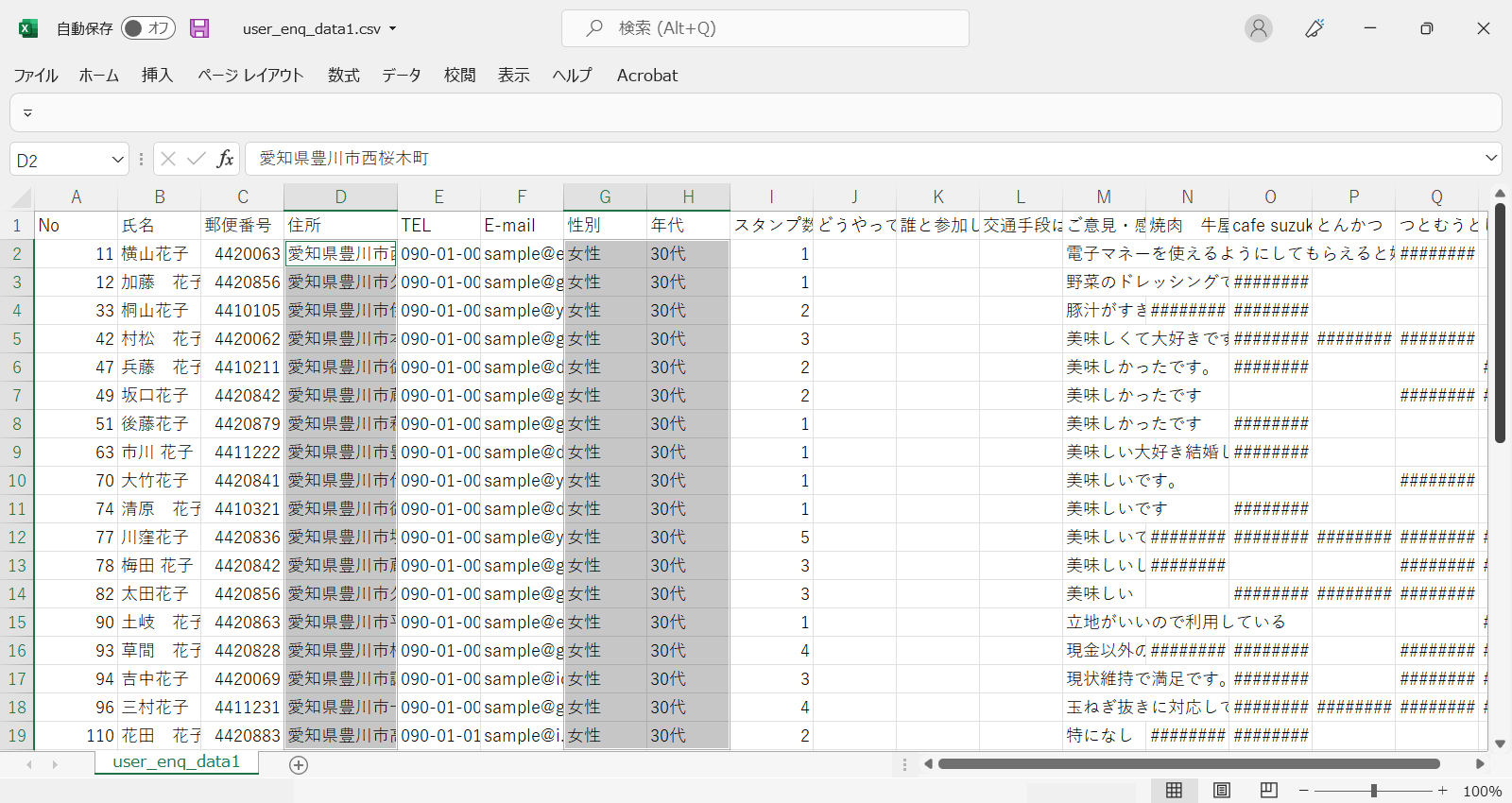
Task: Open the user account profile icon
Action: [1258, 28]
